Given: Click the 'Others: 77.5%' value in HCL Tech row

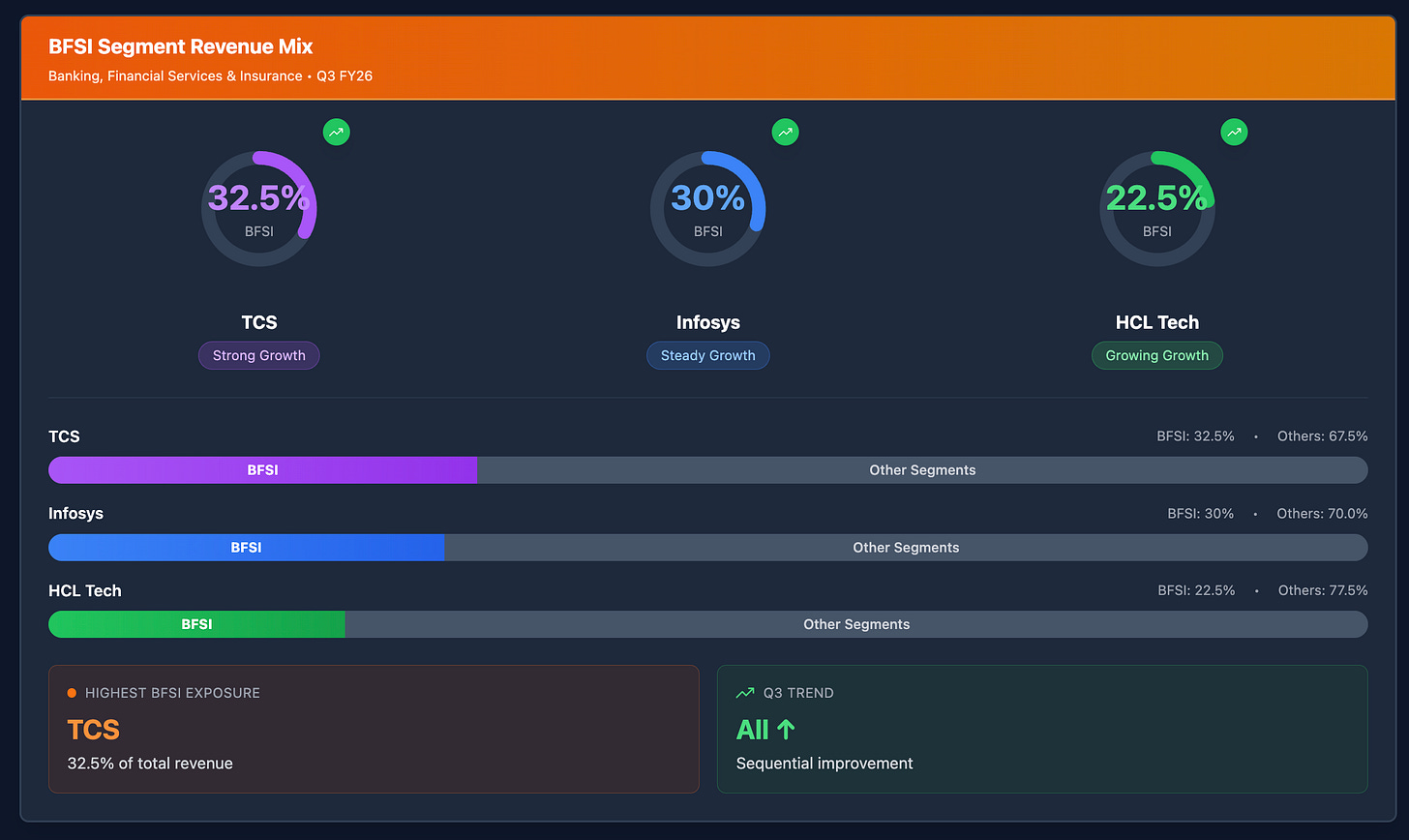Looking at the screenshot, I should (x=1323, y=590).
